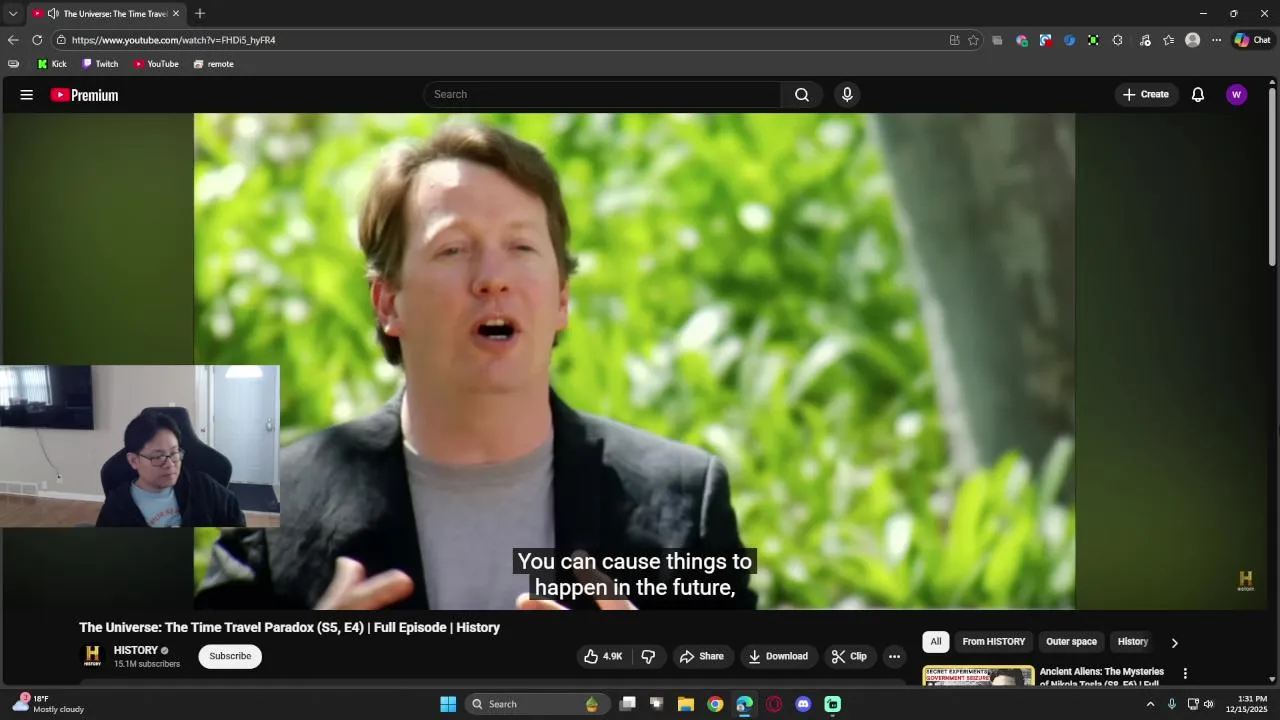
Task: Open the remote bookmark folder
Action: coord(213,64)
